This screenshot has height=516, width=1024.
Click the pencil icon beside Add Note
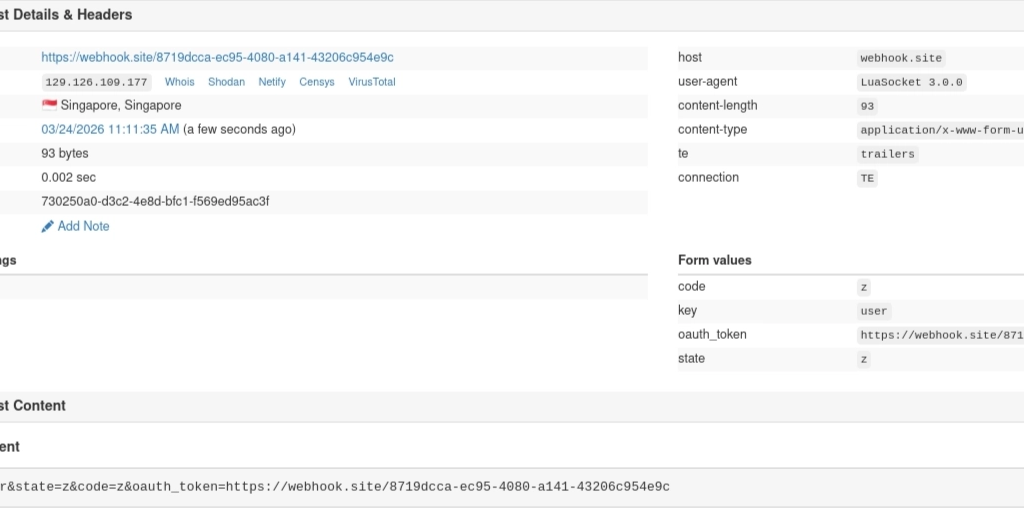coord(47,227)
